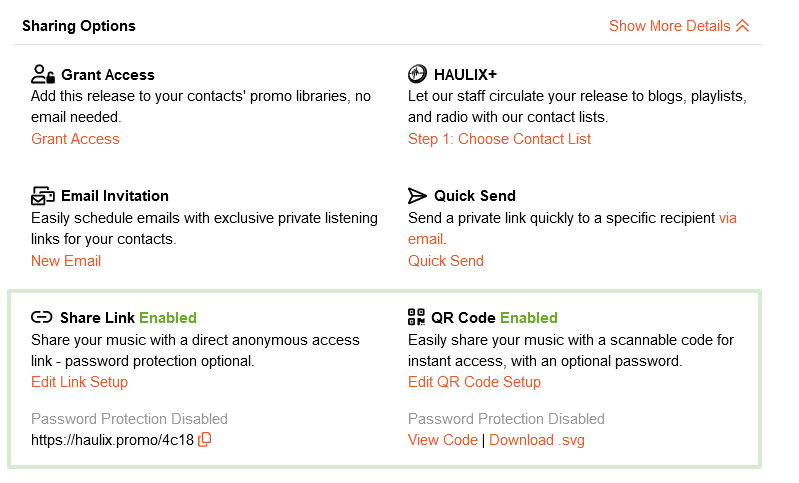Click the Quick Send paper plane icon

[x=418, y=196]
